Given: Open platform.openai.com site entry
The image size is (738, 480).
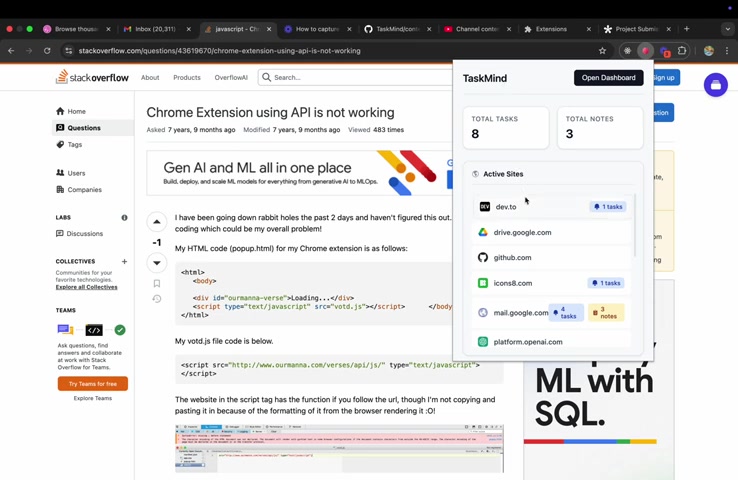Looking at the screenshot, I should (552, 342).
